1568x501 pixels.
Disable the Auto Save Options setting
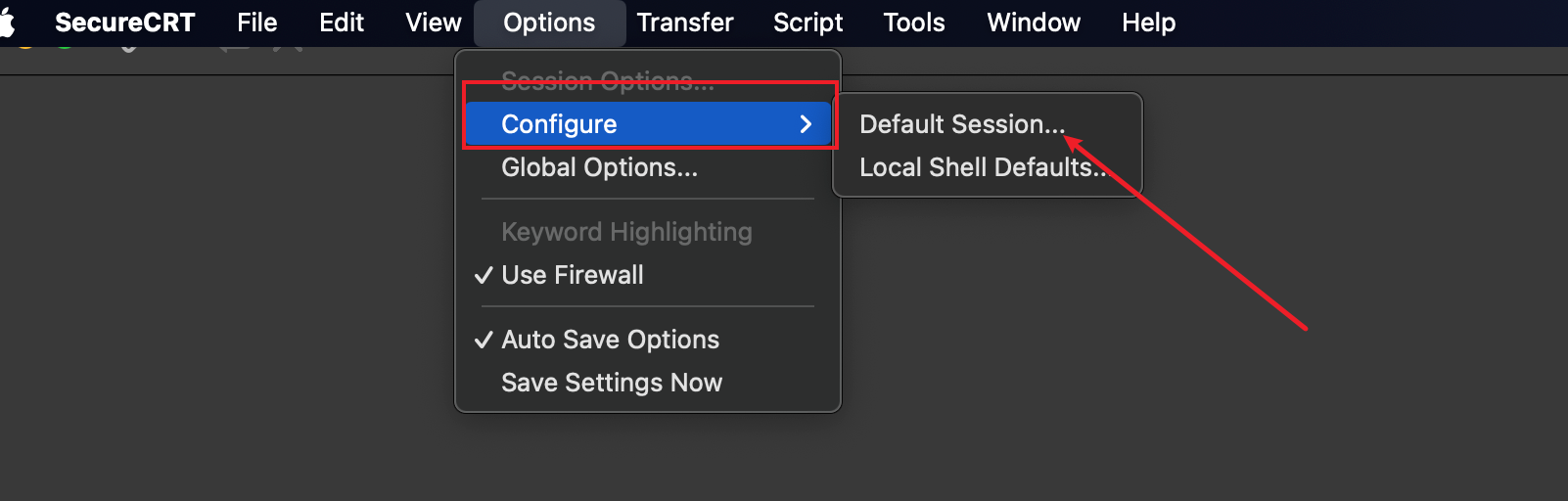[610, 340]
